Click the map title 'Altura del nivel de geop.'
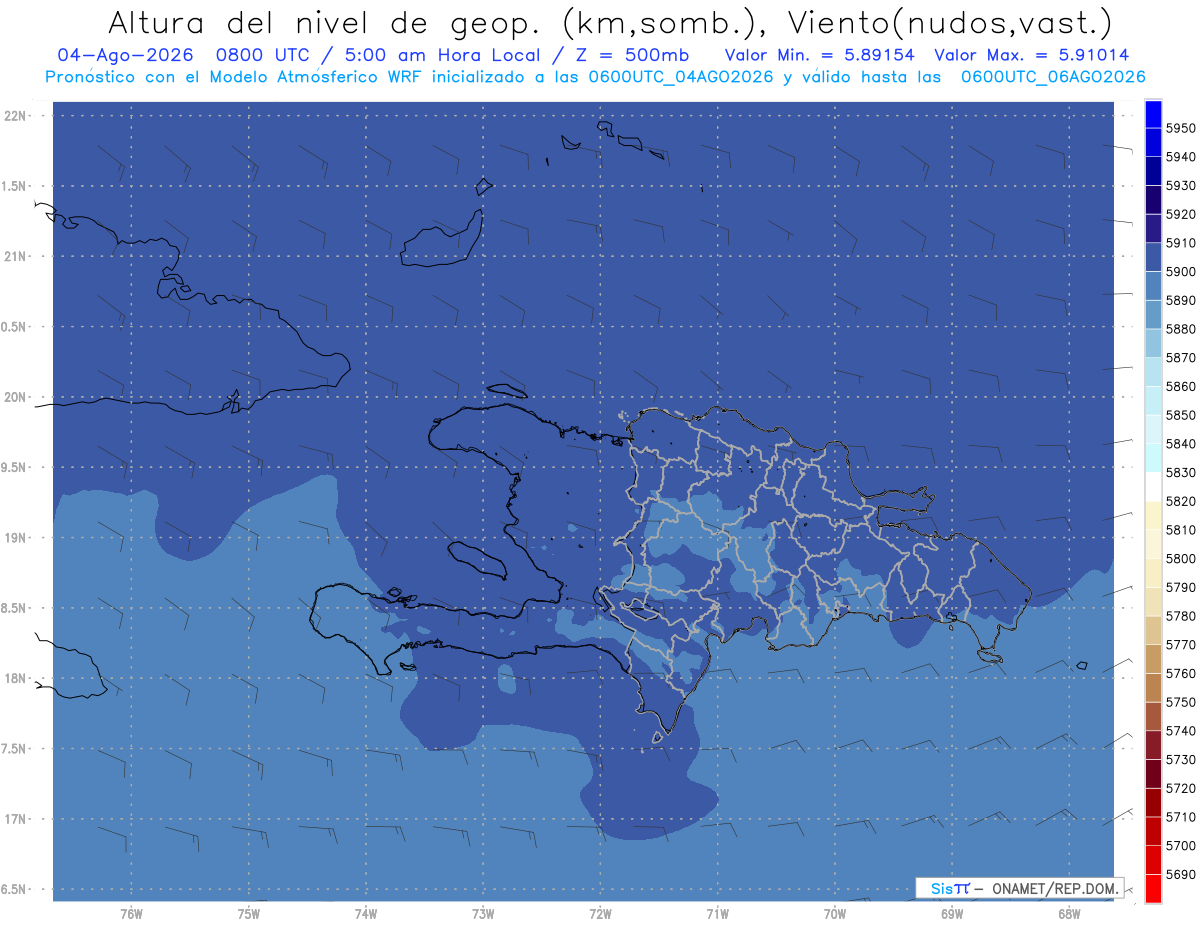 pyautogui.click(x=324, y=22)
